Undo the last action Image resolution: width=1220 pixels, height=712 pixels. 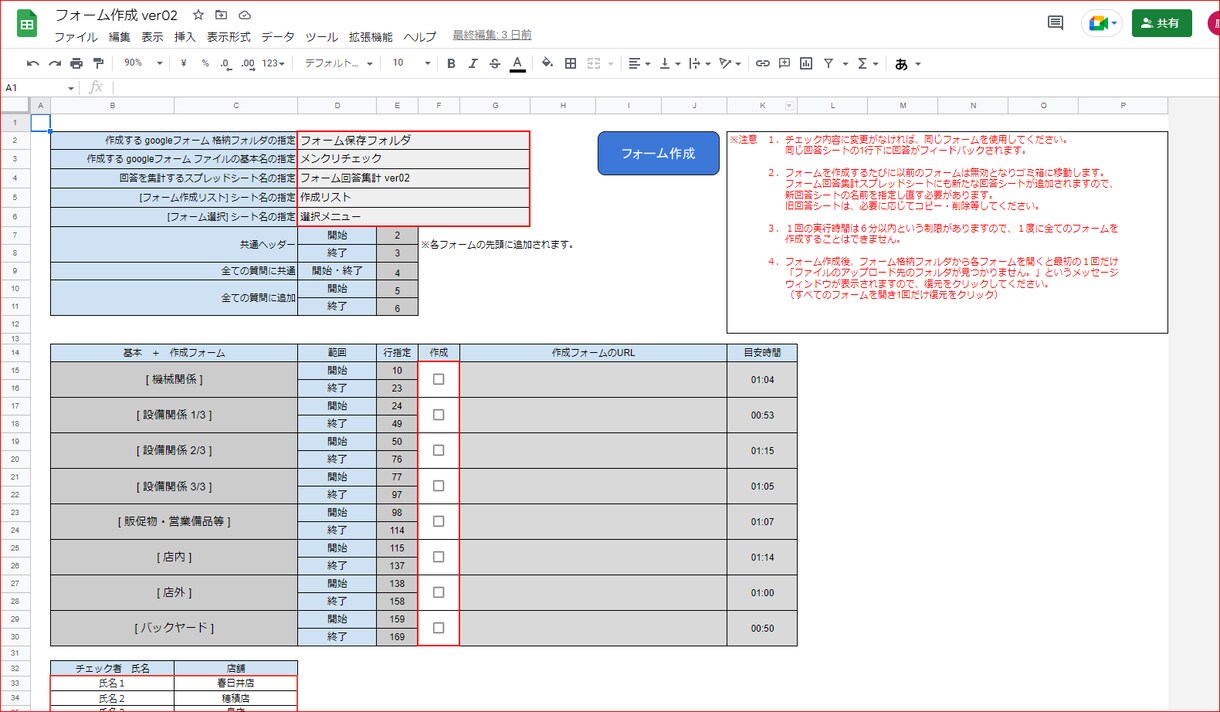click(33, 63)
